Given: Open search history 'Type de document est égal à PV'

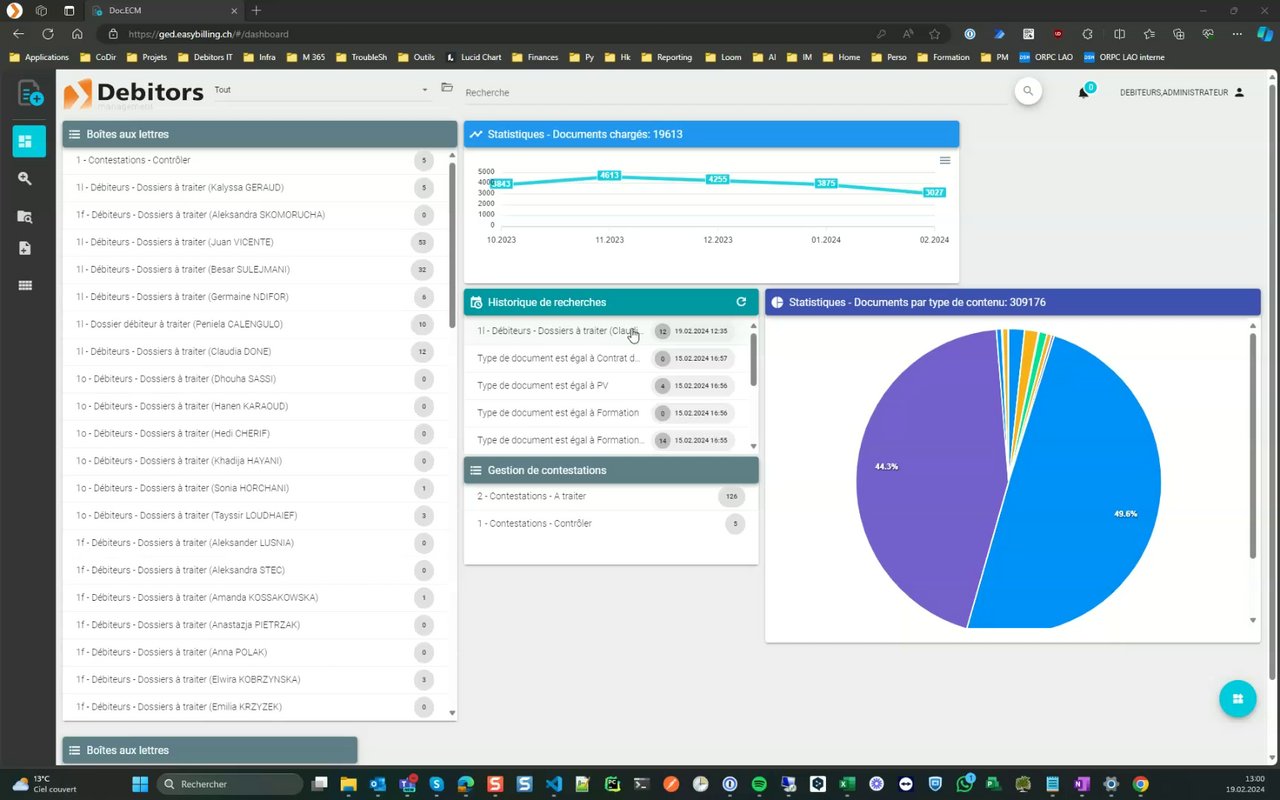Looking at the screenshot, I should click(606, 386).
